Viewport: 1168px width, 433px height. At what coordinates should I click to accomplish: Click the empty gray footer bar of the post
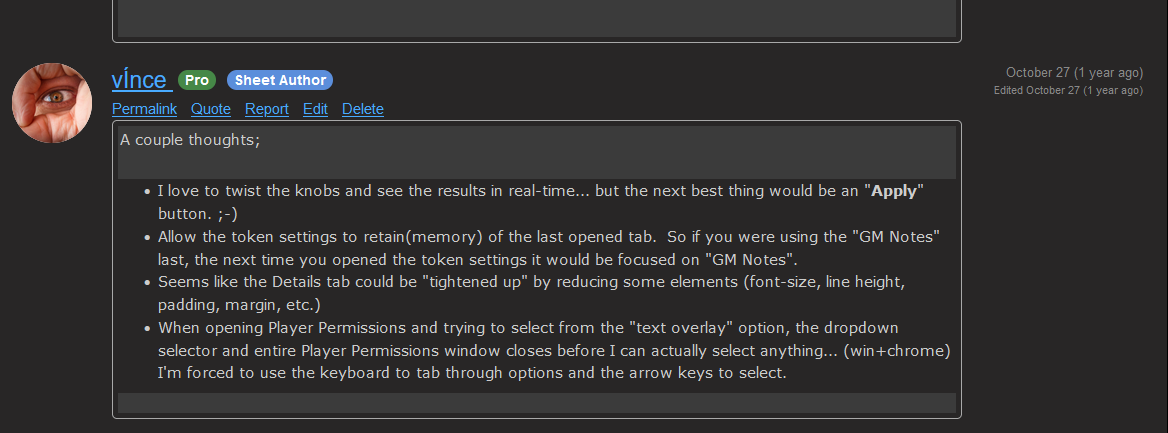point(537,402)
